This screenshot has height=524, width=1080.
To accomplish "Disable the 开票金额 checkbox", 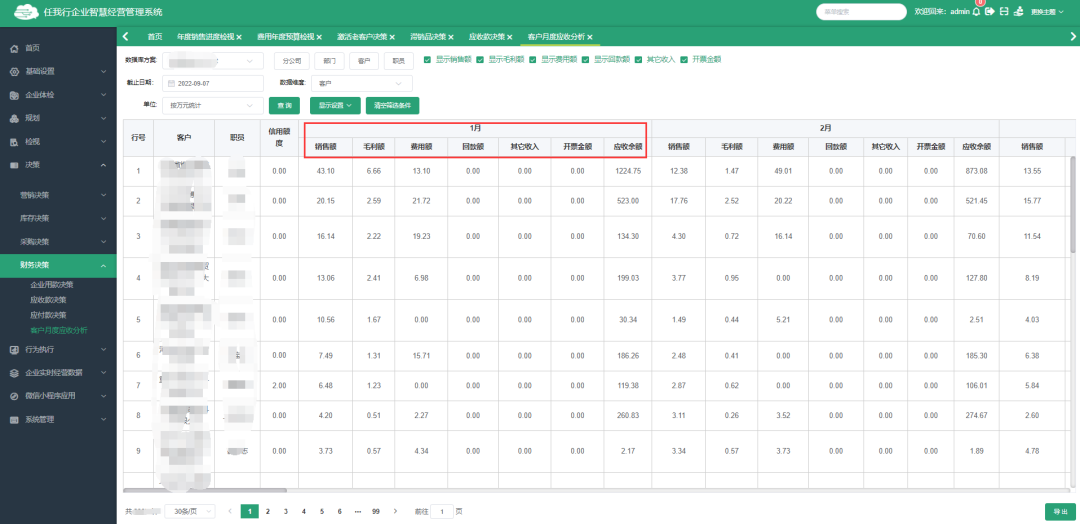I will (x=684, y=60).
